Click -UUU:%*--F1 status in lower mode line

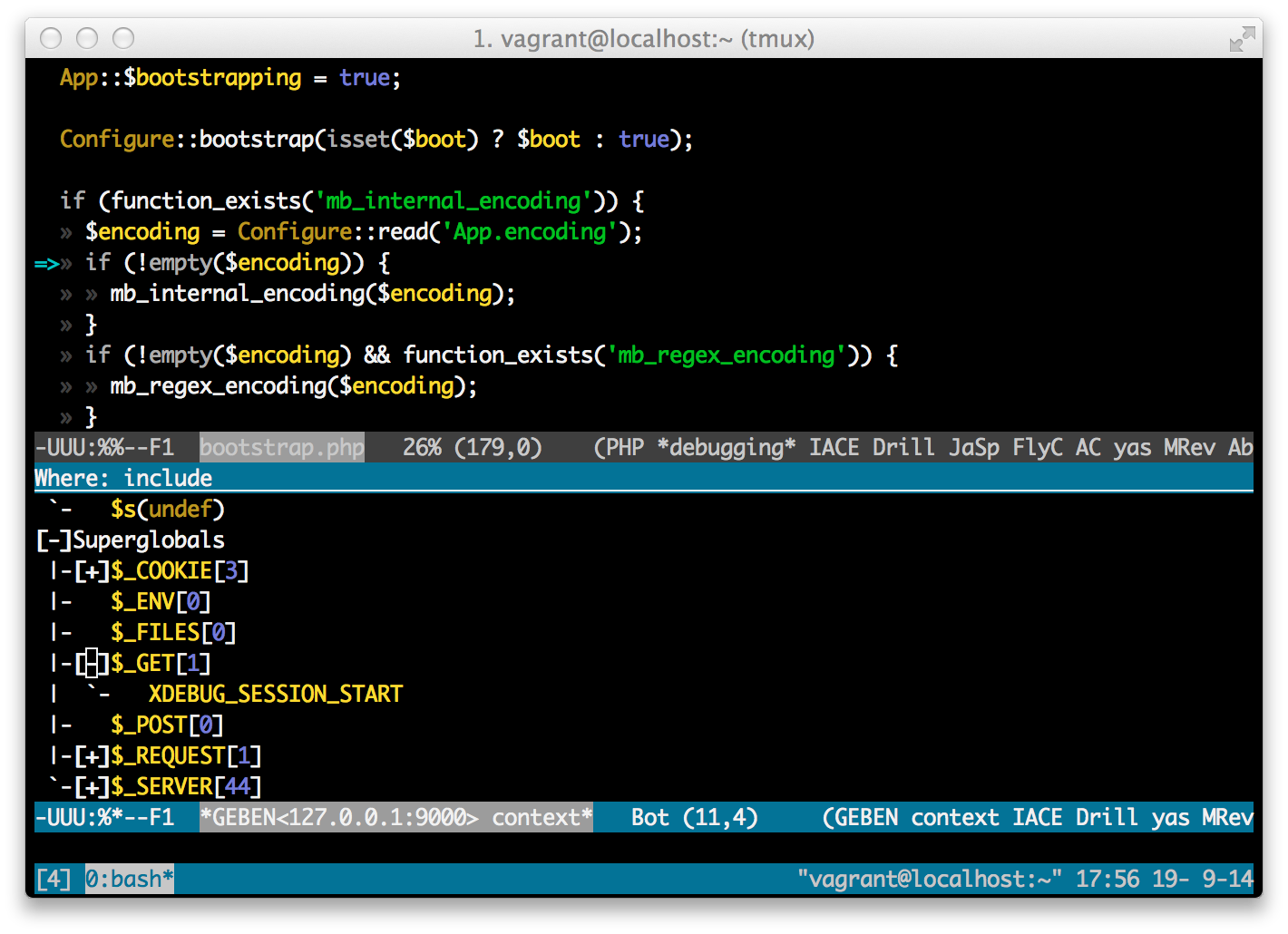(104, 818)
